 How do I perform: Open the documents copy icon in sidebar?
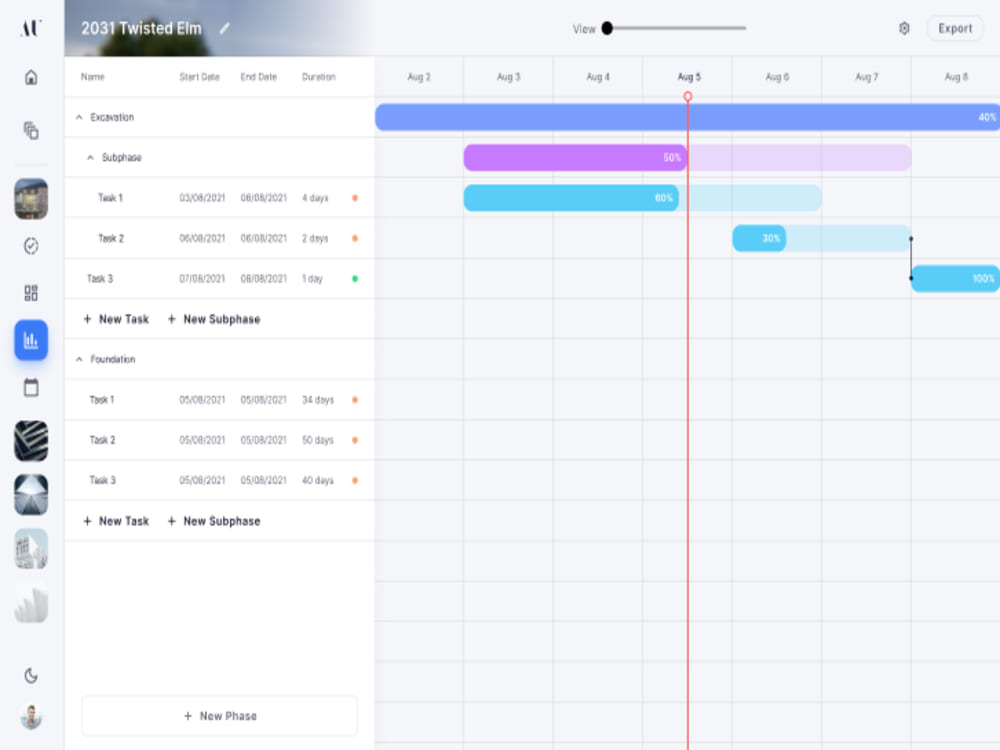[31, 130]
